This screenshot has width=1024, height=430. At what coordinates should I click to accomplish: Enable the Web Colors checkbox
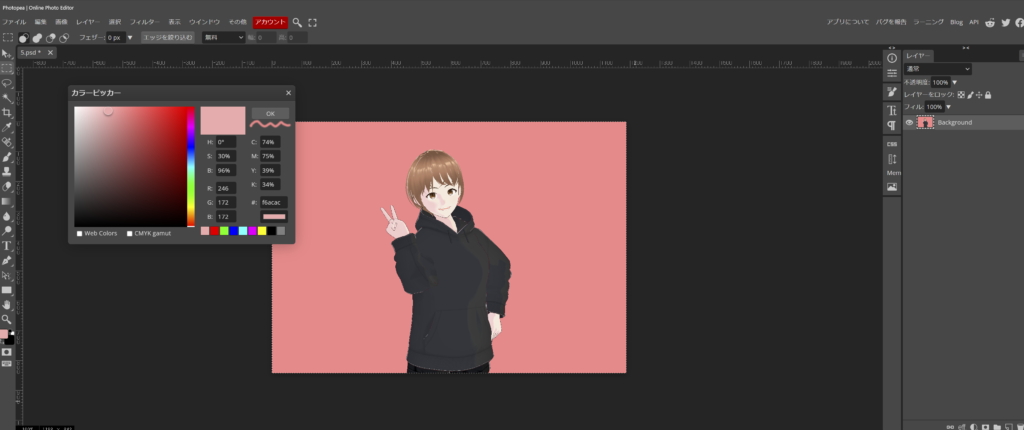pyautogui.click(x=79, y=233)
